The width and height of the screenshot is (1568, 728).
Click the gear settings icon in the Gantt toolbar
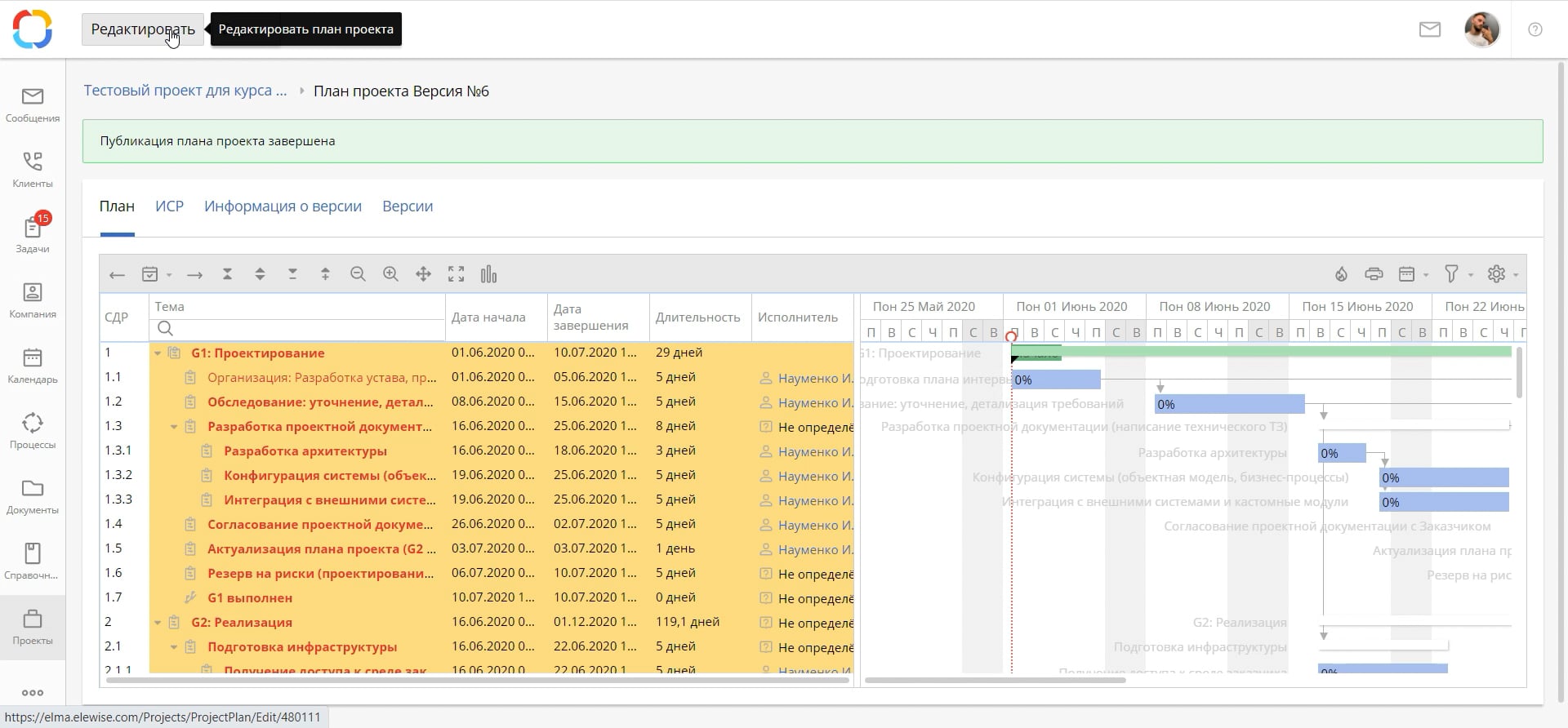coord(1496,274)
